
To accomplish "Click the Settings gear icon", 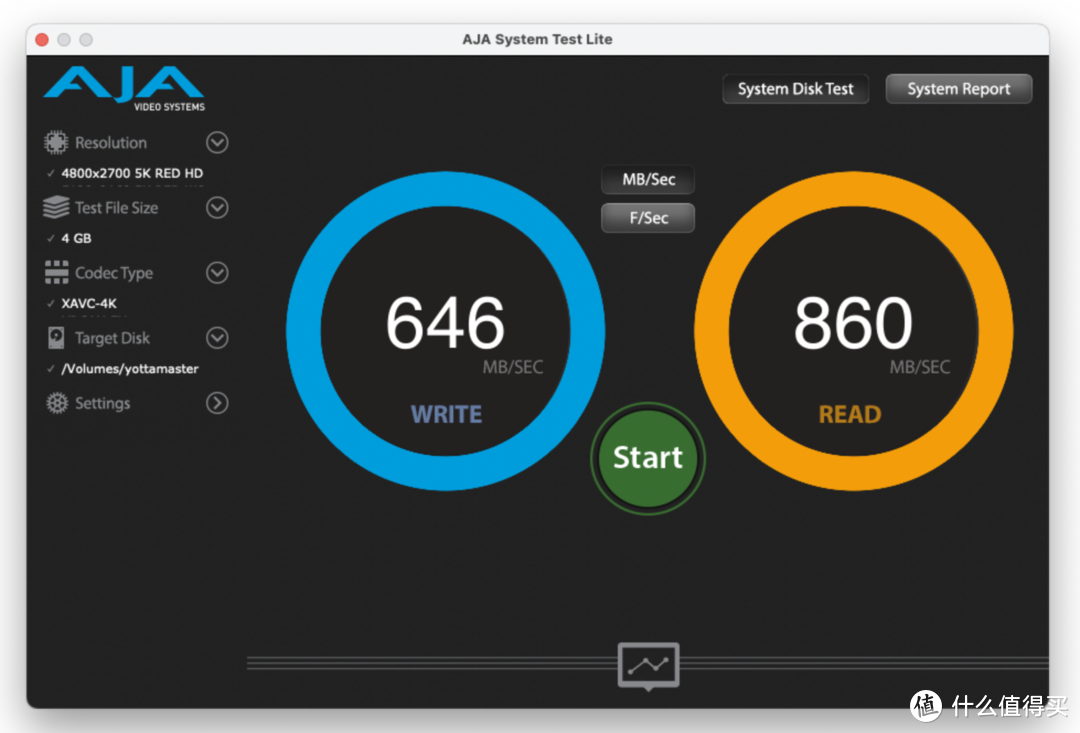I will coord(57,403).
